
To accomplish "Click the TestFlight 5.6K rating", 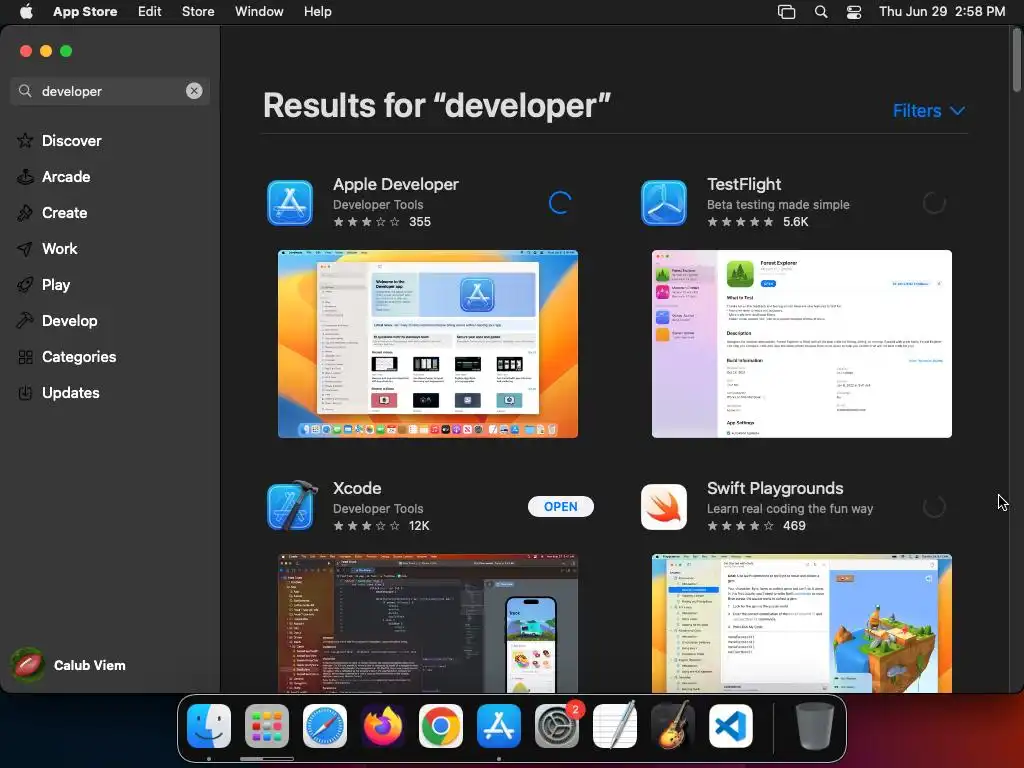I will 758,221.
